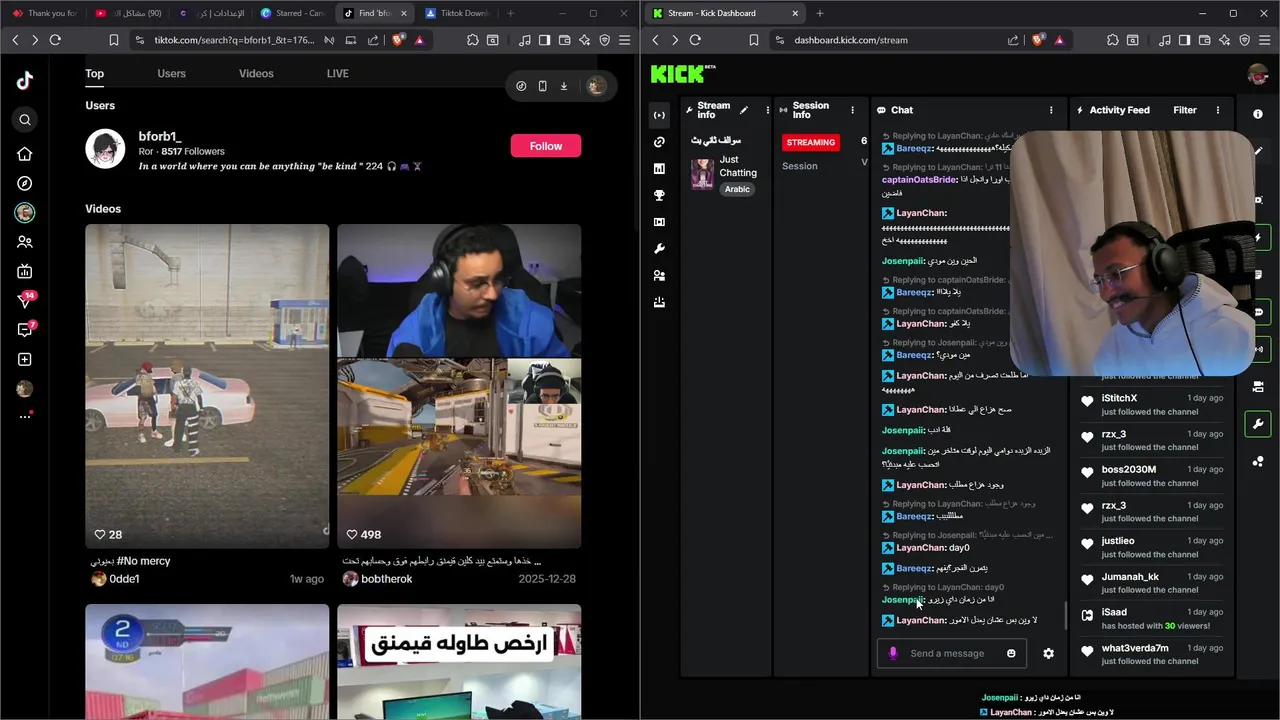The image size is (1280, 720).
Task: Click the TikTok download app icon
Action: pyautogui.click(x=564, y=86)
